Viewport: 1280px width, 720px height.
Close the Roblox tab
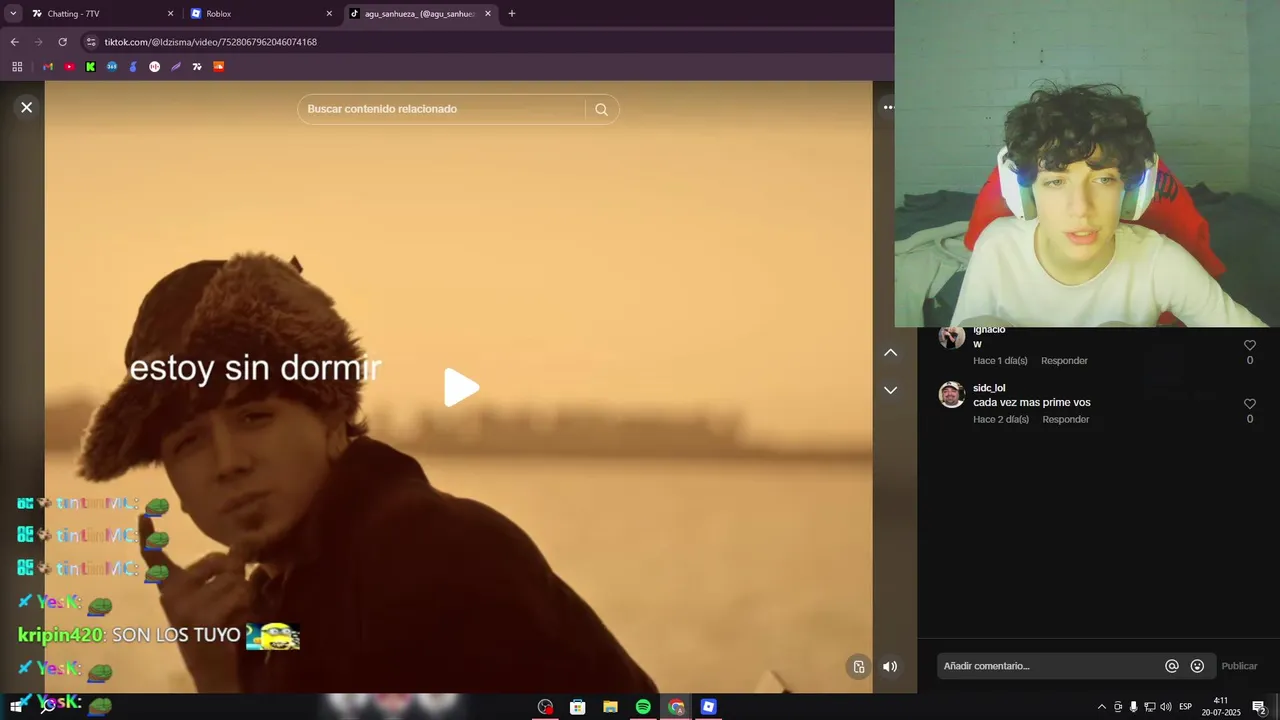click(329, 14)
